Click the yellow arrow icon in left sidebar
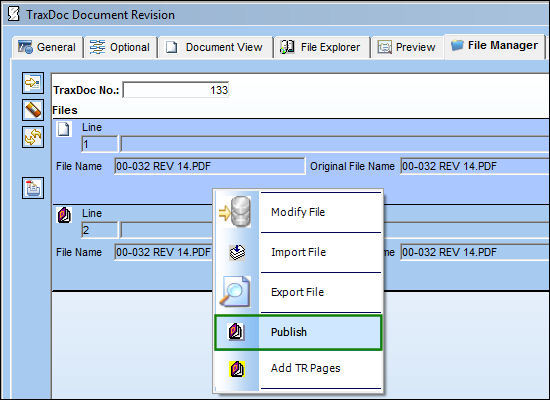This screenshot has width=550, height=400. [x=33, y=83]
